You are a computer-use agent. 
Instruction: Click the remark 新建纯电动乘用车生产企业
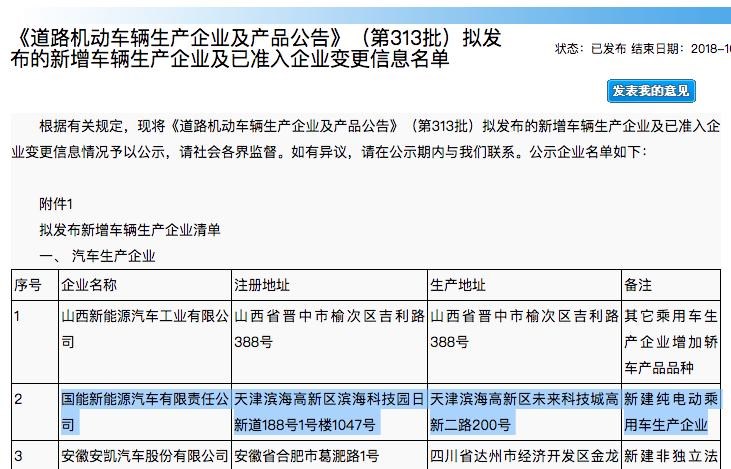[671, 412]
